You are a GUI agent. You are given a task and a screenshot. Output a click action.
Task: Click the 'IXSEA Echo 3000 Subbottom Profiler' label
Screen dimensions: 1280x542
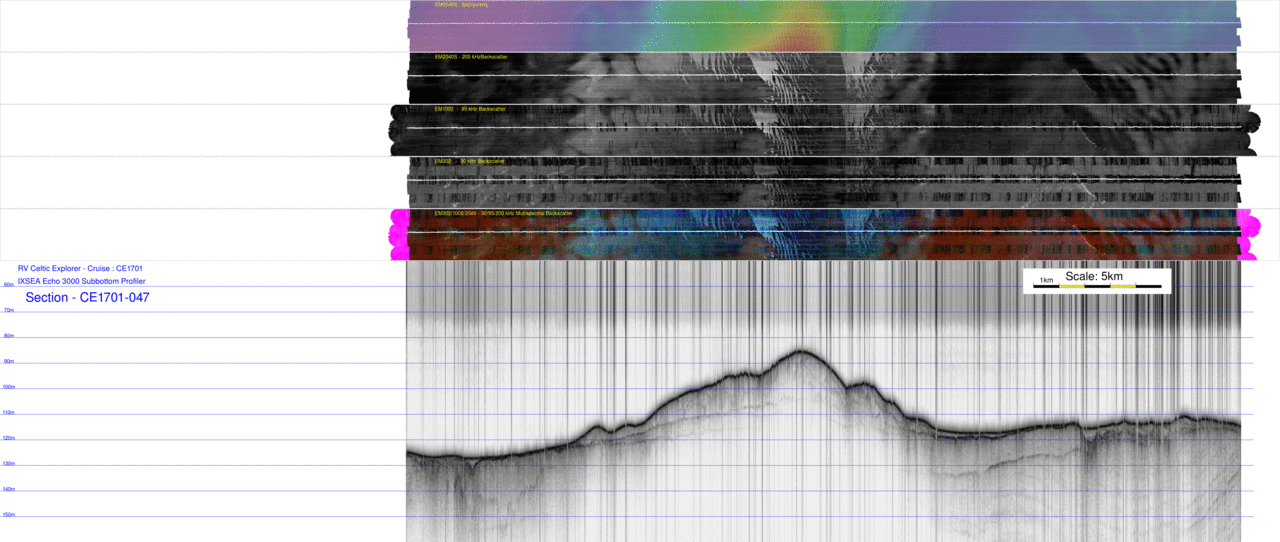coord(81,282)
